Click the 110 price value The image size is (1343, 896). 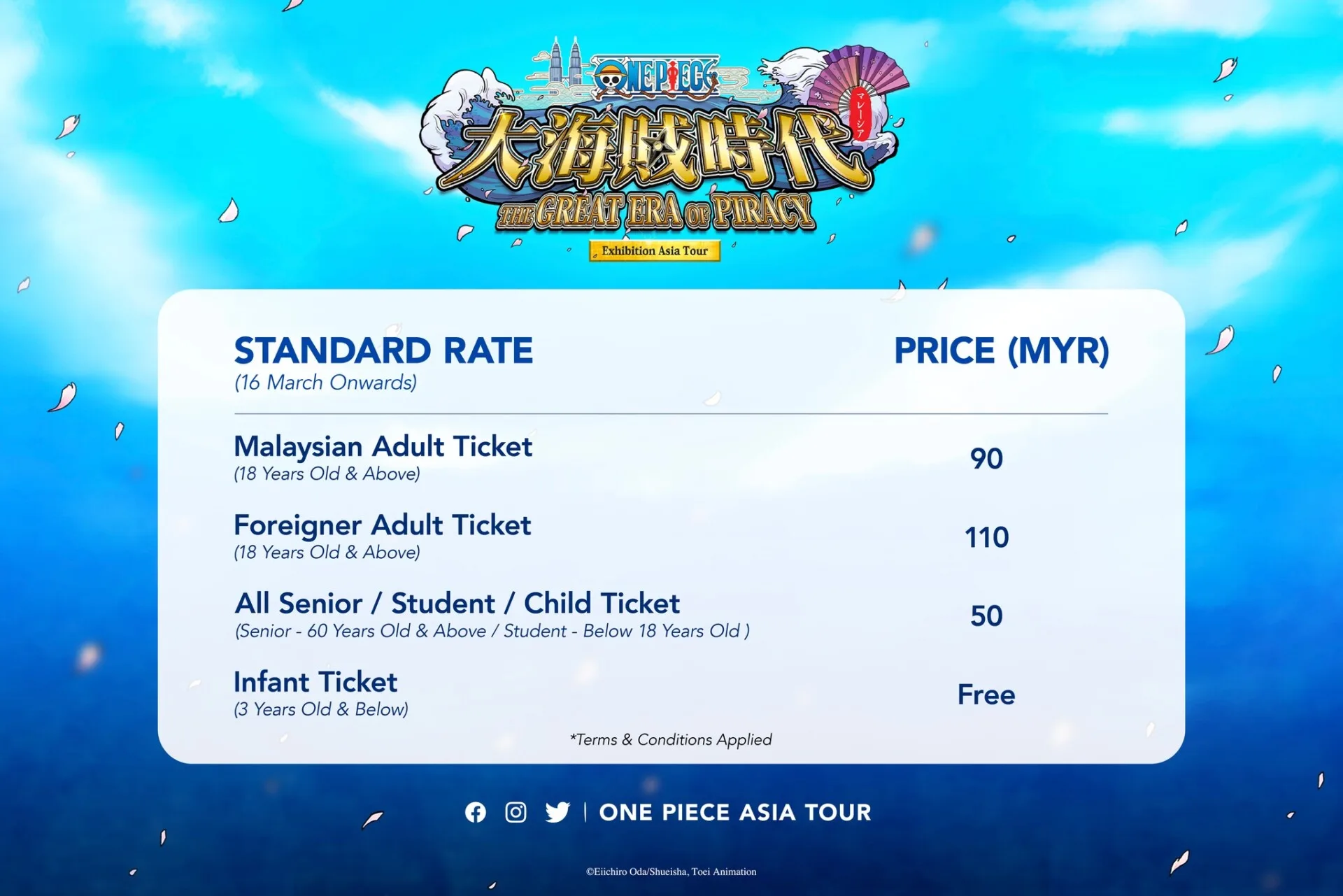986,537
